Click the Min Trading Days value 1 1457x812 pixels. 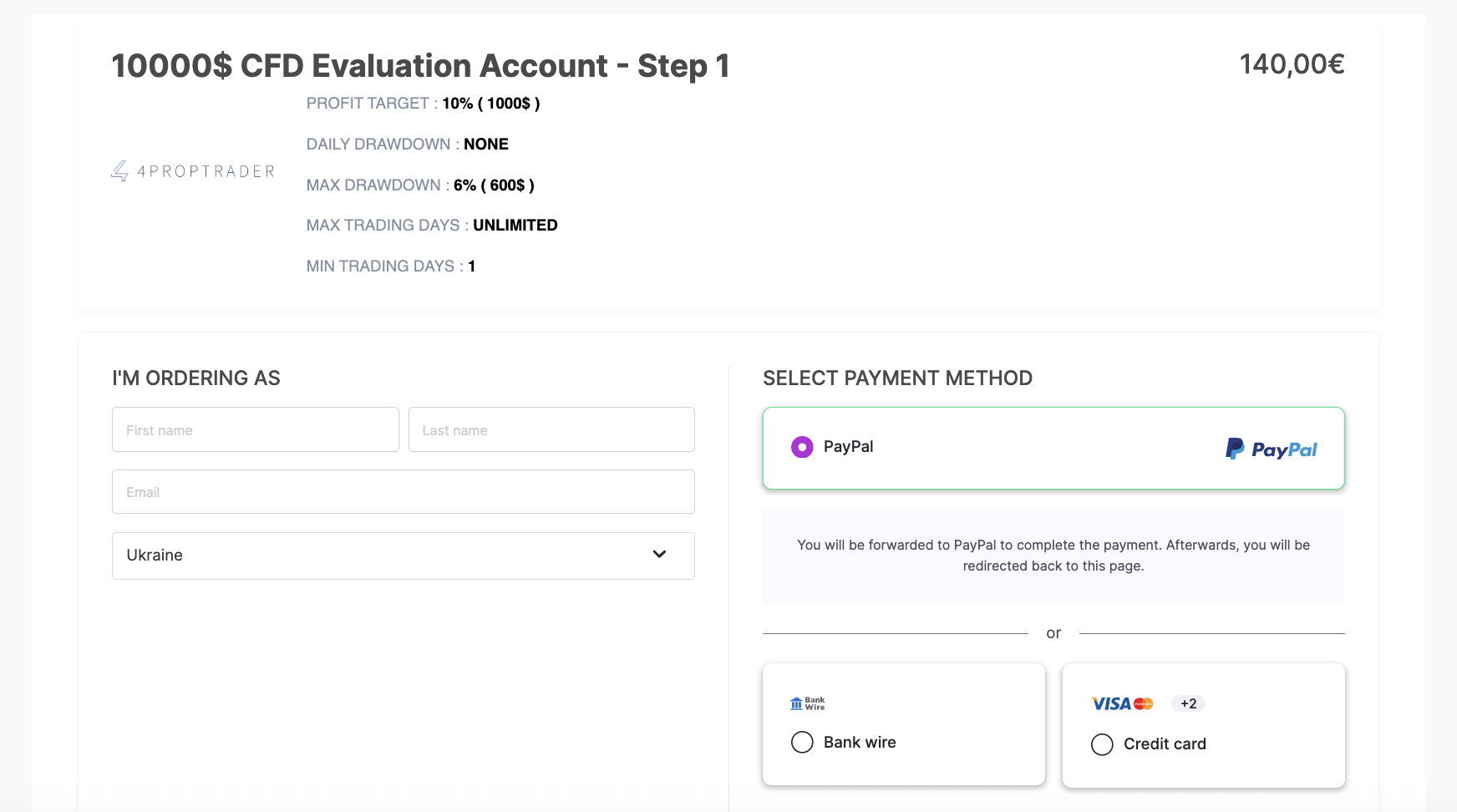(472, 266)
